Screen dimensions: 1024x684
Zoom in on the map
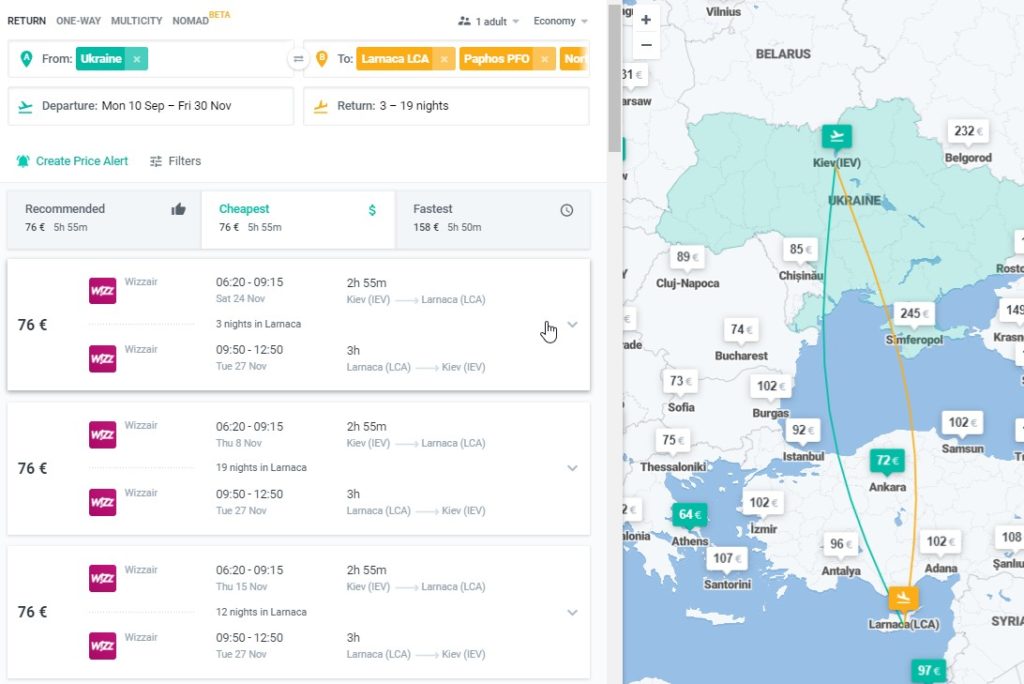646,20
